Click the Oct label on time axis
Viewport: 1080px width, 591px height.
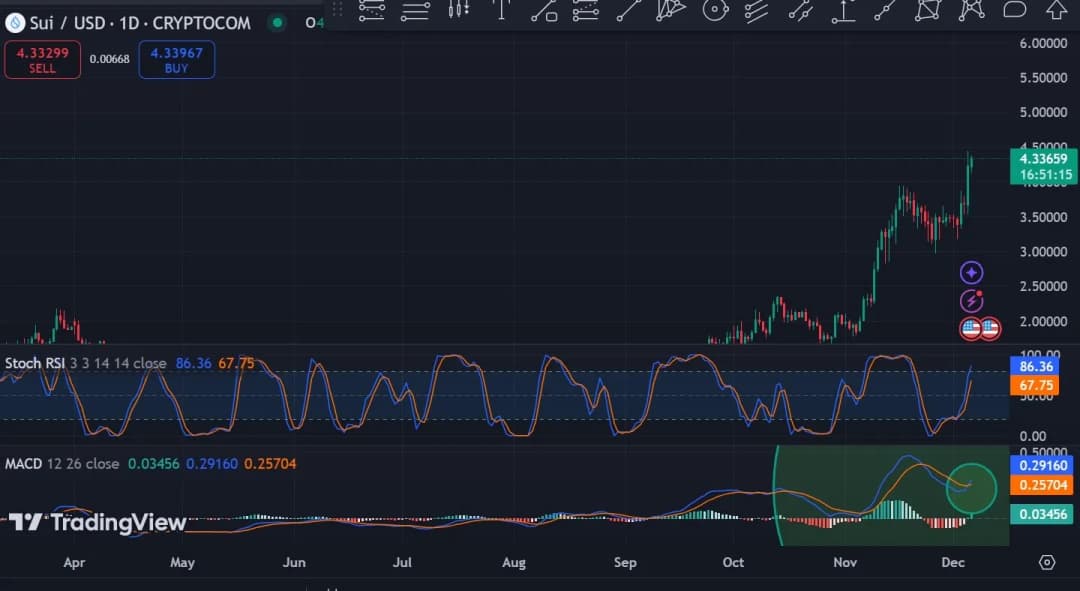coord(733,562)
